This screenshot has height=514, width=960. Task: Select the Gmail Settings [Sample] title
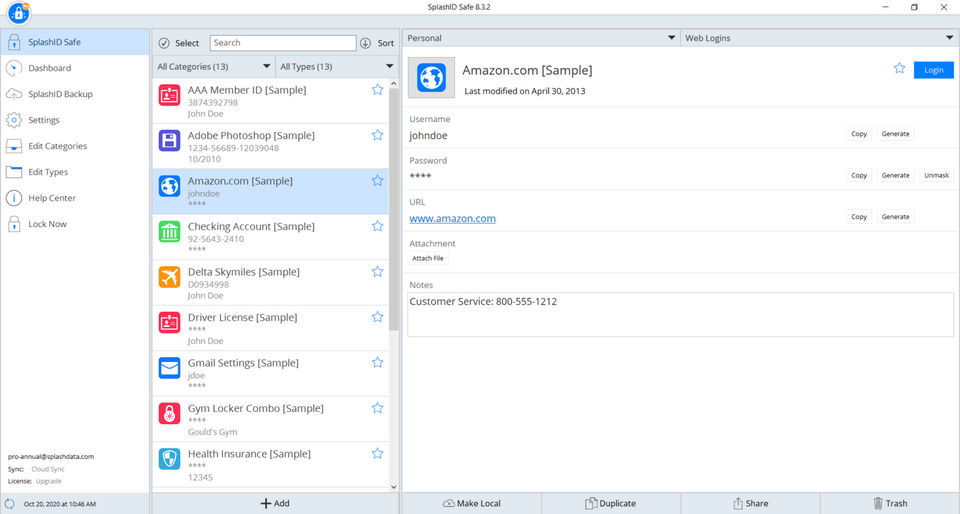[243, 363]
